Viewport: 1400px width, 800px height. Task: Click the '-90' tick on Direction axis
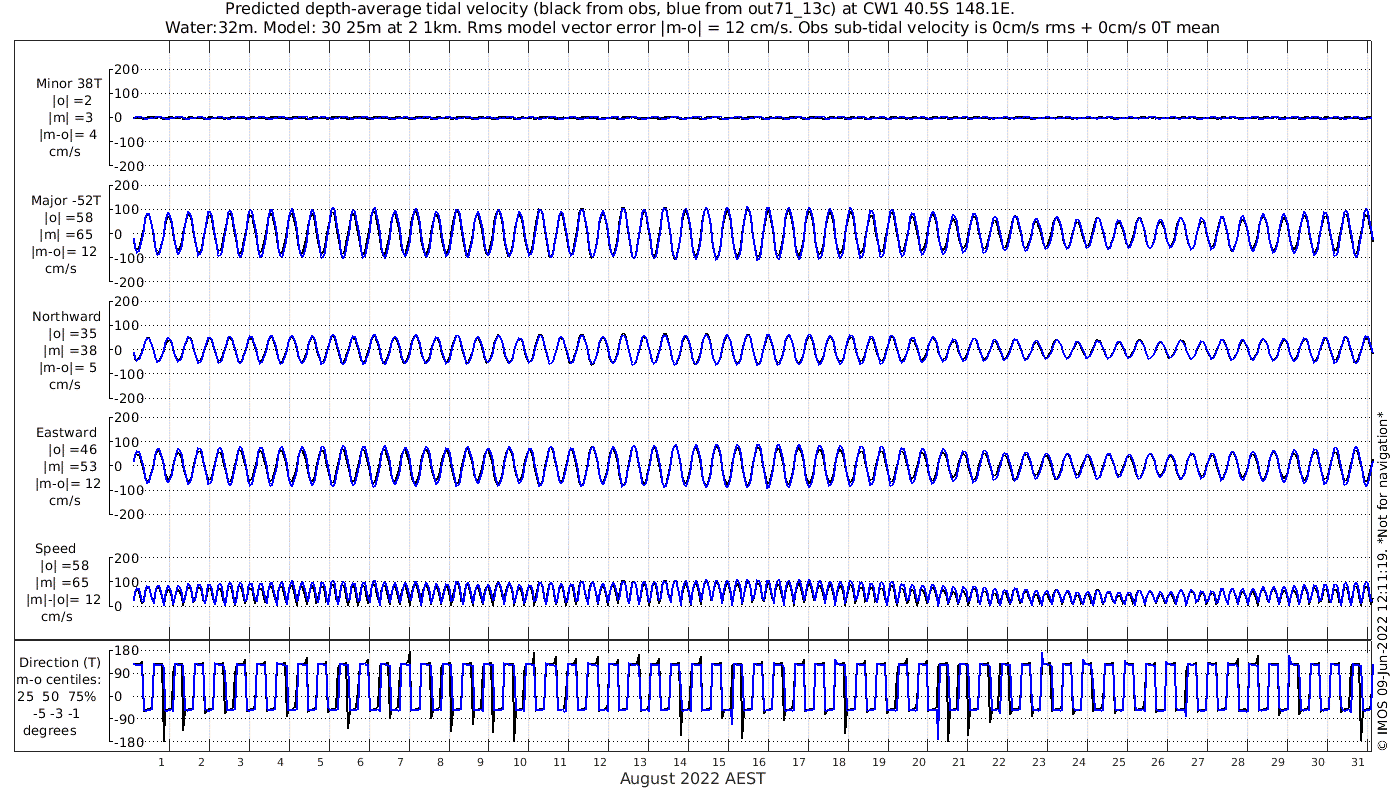coord(125,719)
